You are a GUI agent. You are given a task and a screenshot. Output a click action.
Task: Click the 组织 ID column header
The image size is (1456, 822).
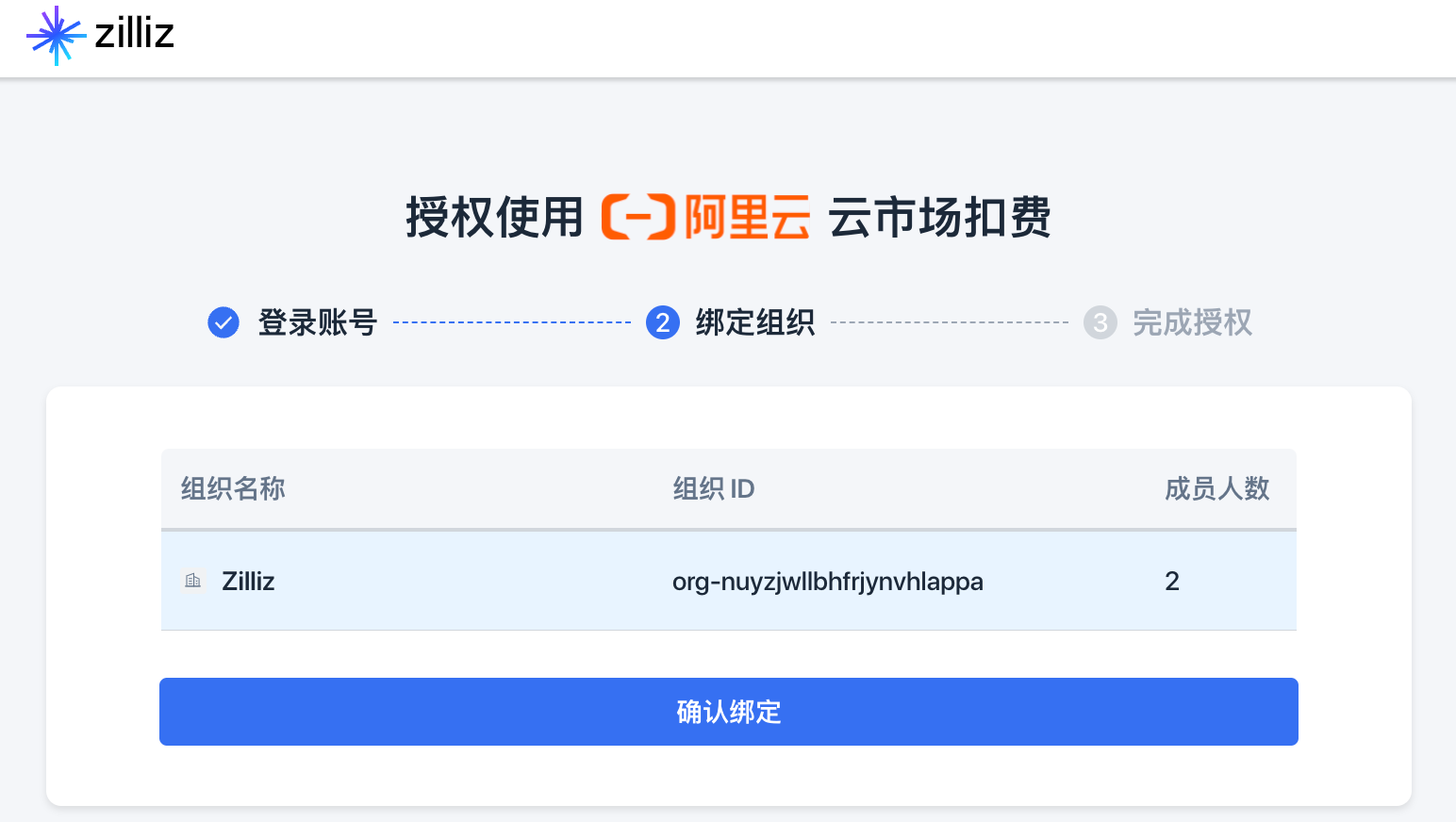714,488
